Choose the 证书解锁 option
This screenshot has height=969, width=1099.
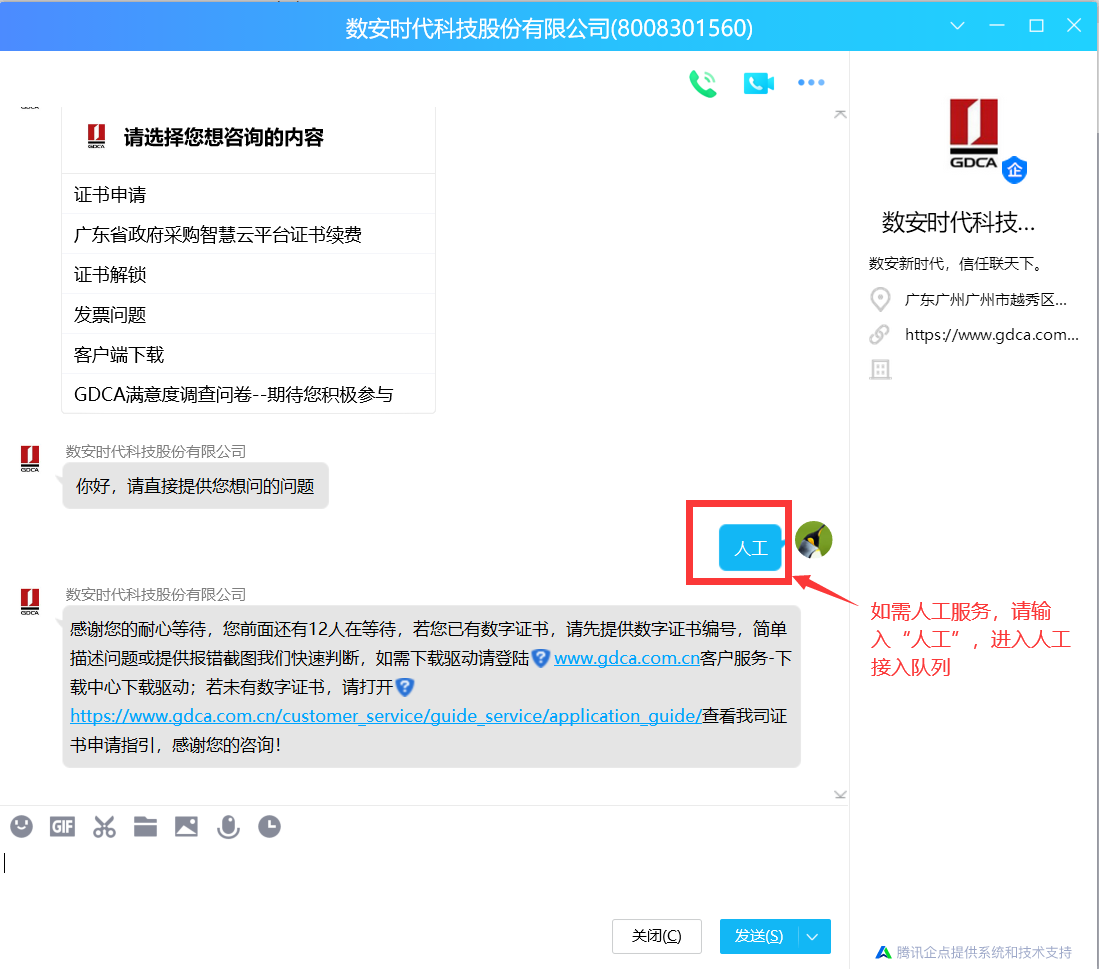pyautogui.click(x=249, y=274)
